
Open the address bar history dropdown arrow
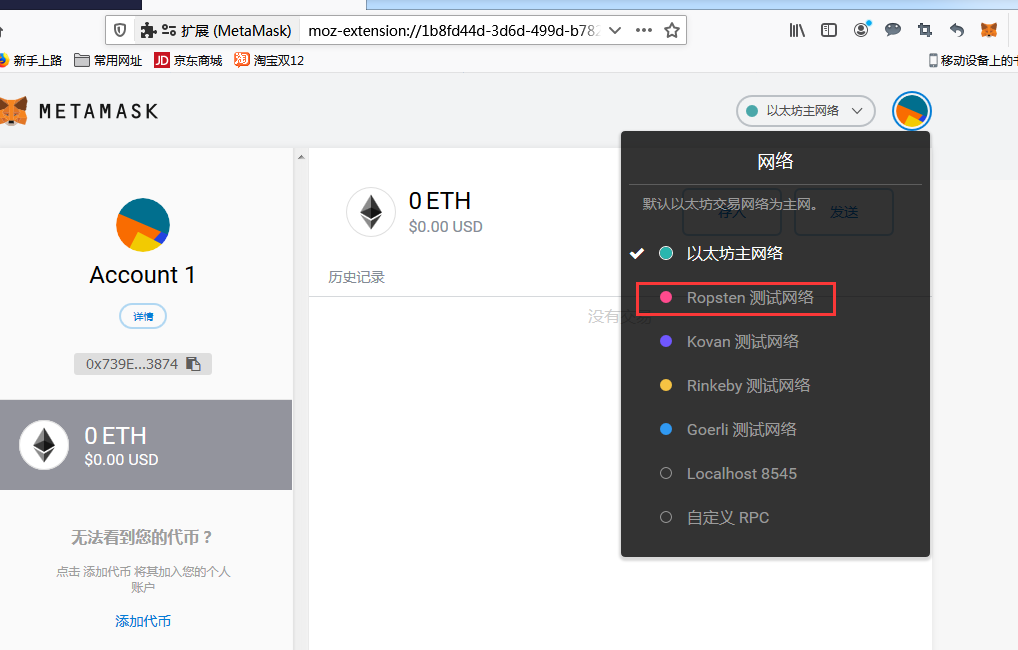(615, 31)
